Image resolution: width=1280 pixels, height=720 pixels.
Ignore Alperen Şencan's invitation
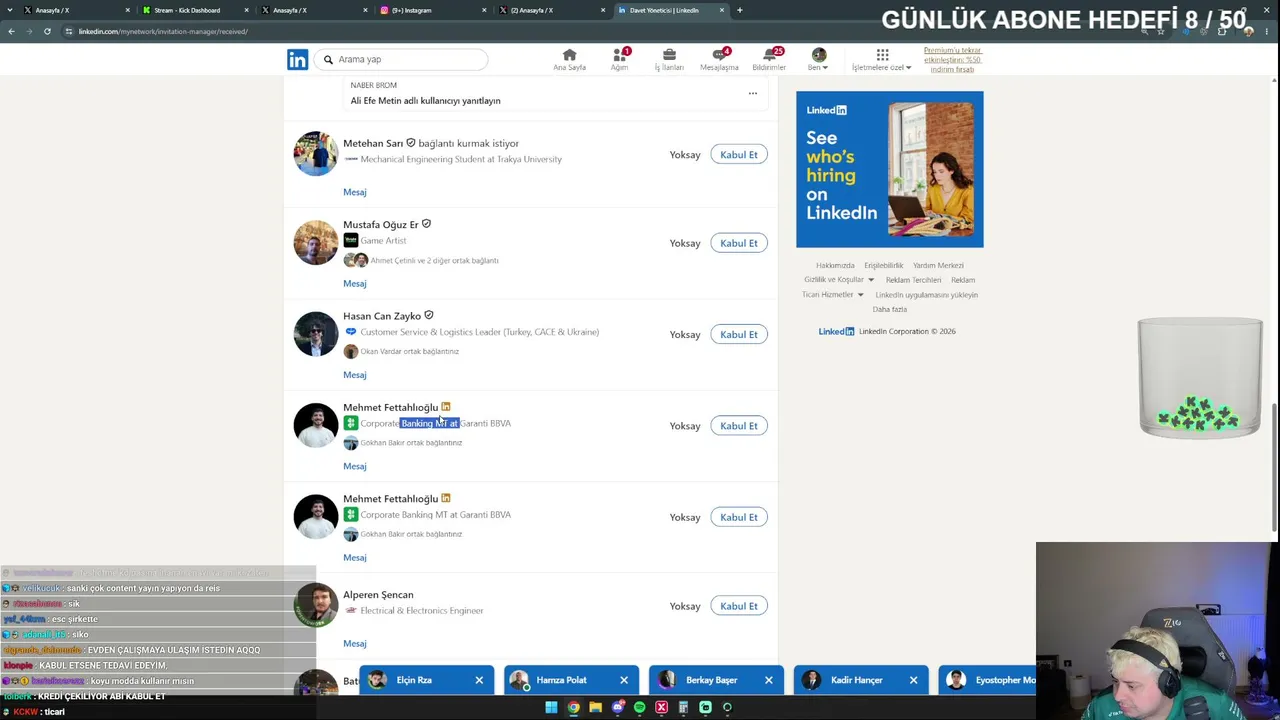(685, 606)
